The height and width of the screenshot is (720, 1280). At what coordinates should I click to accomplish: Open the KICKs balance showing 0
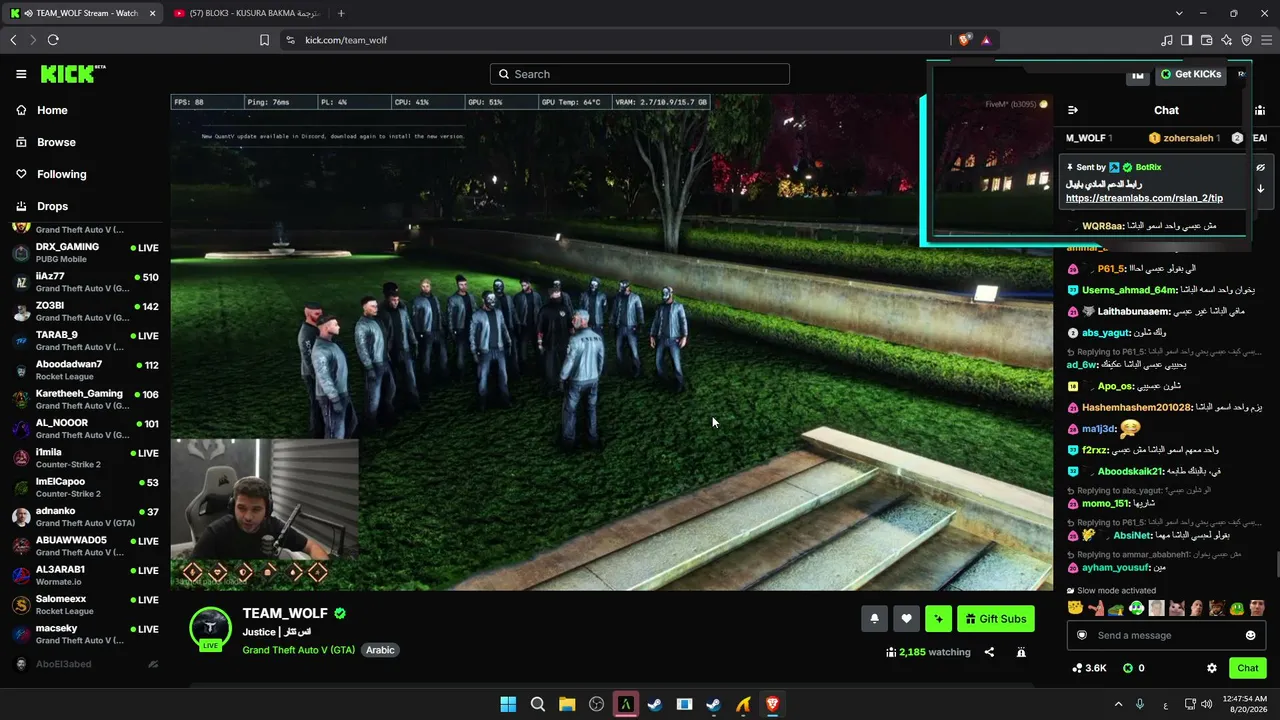[x=1133, y=668]
